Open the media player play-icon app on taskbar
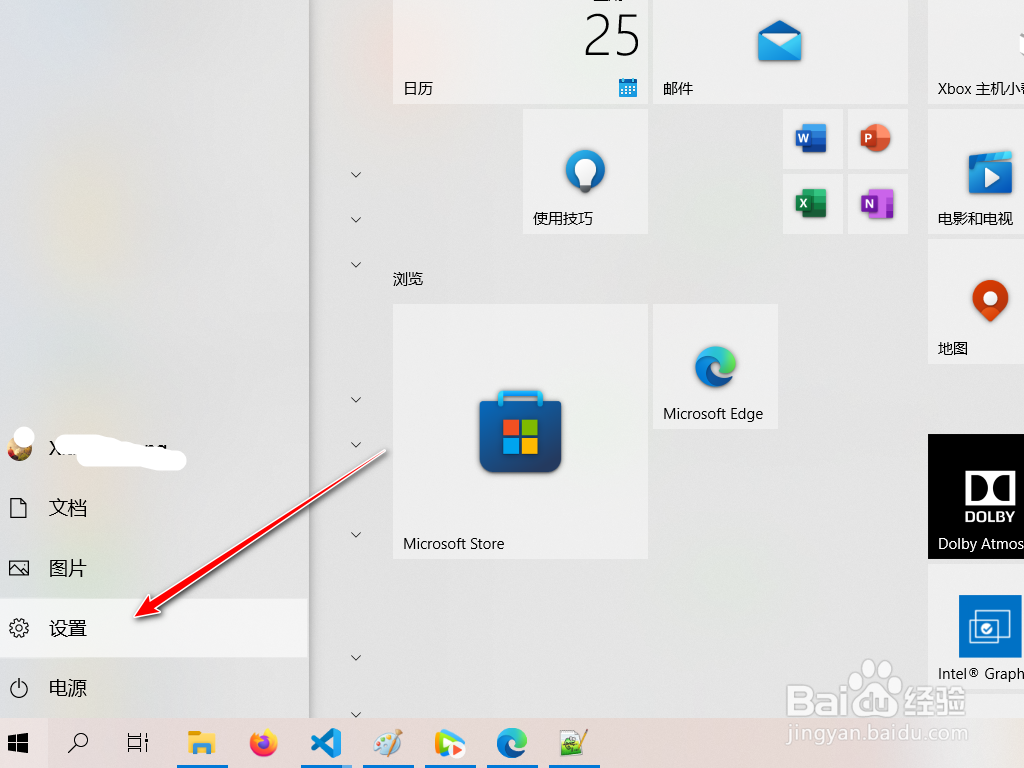This screenshot has width=1024, height=768. click(450, 743)
